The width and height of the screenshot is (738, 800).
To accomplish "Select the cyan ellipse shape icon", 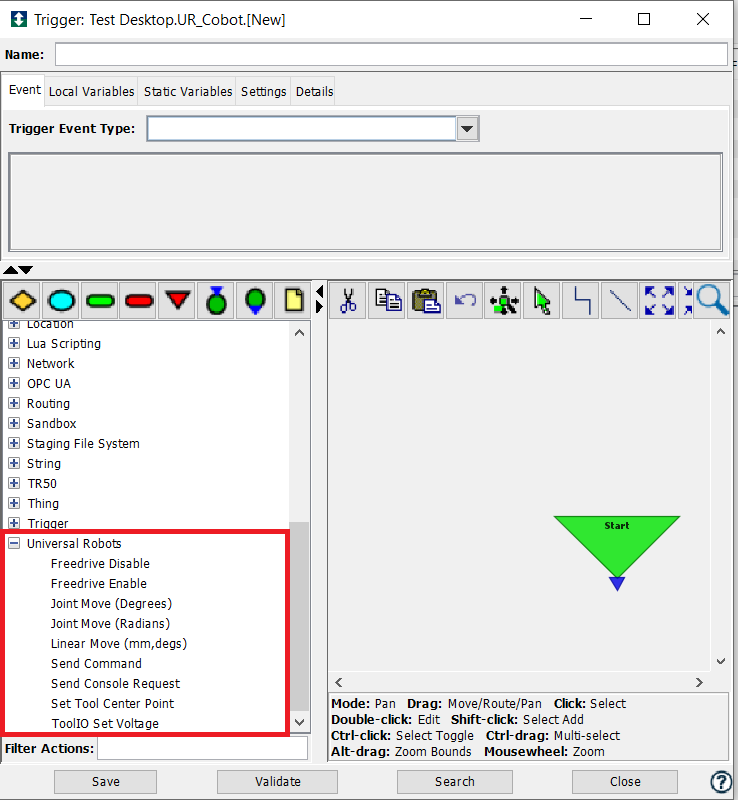I will tap(62, 300).
